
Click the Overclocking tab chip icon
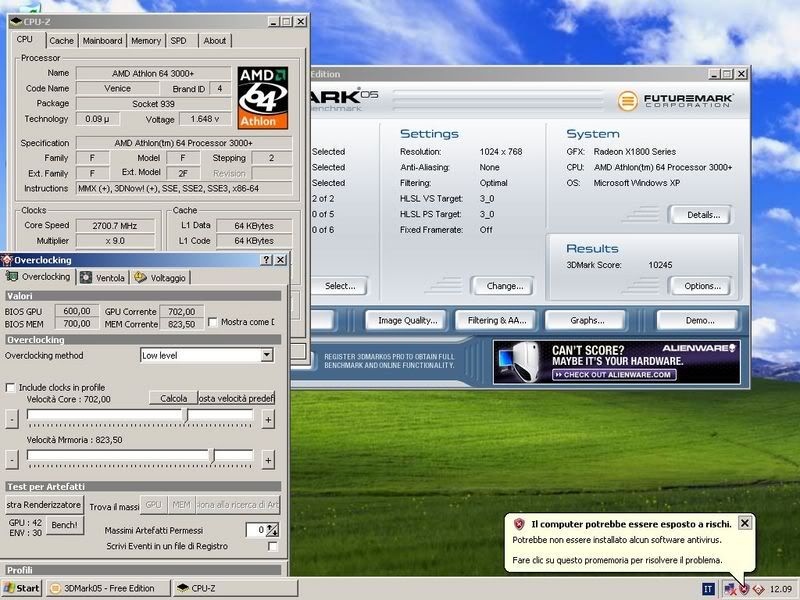coord(12,277)
